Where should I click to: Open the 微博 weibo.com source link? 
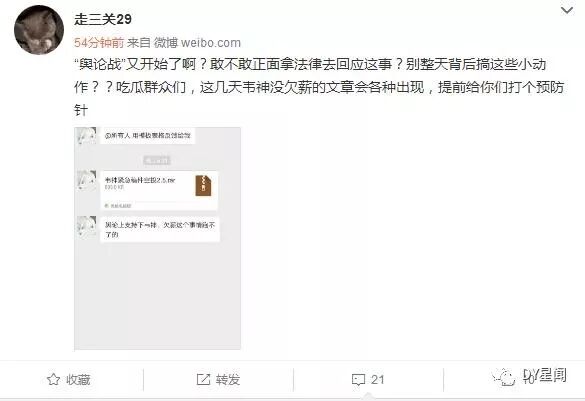[197, 43]
